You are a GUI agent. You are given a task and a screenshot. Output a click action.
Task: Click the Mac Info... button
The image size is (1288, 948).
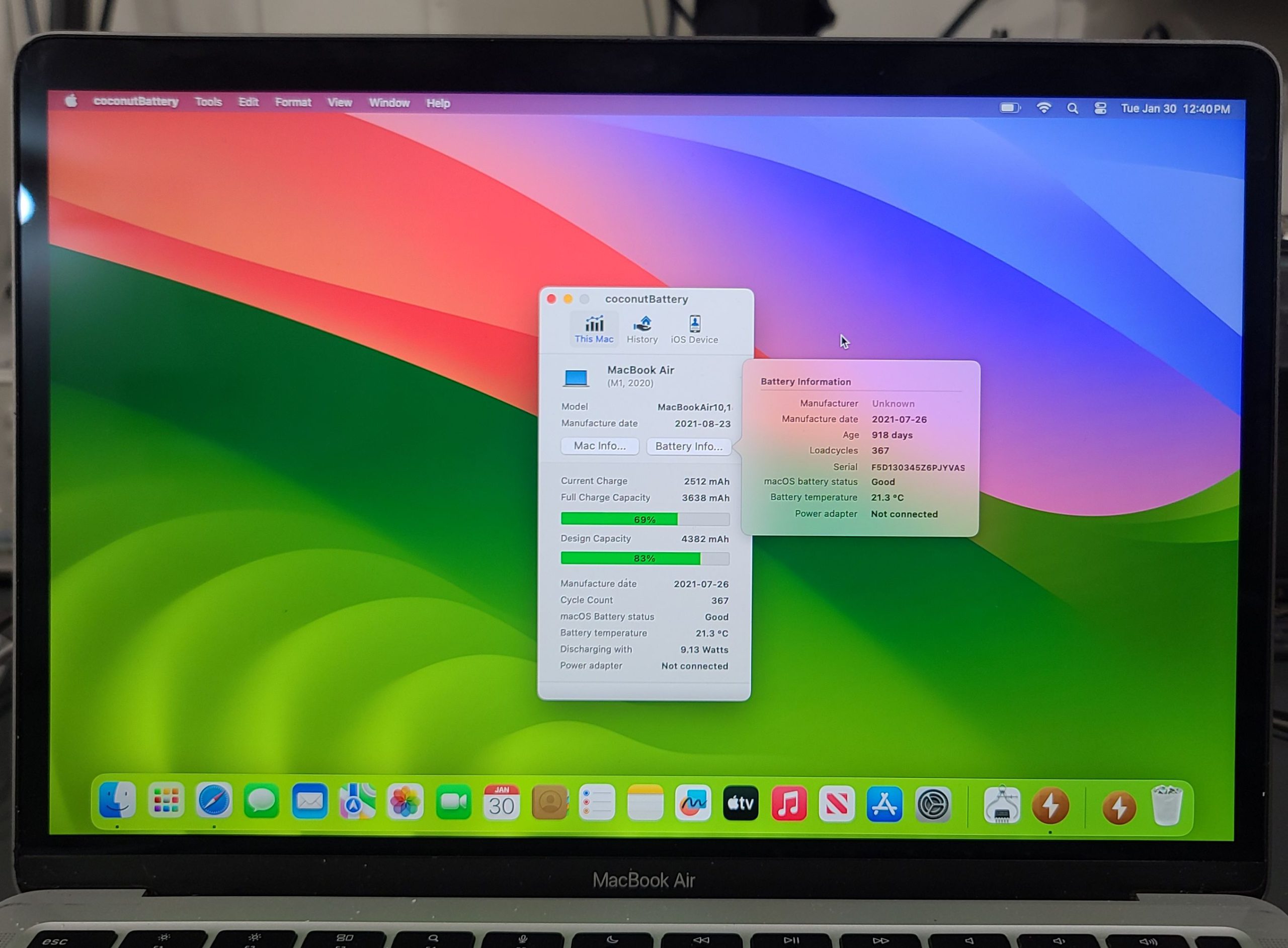pos(600,446)
